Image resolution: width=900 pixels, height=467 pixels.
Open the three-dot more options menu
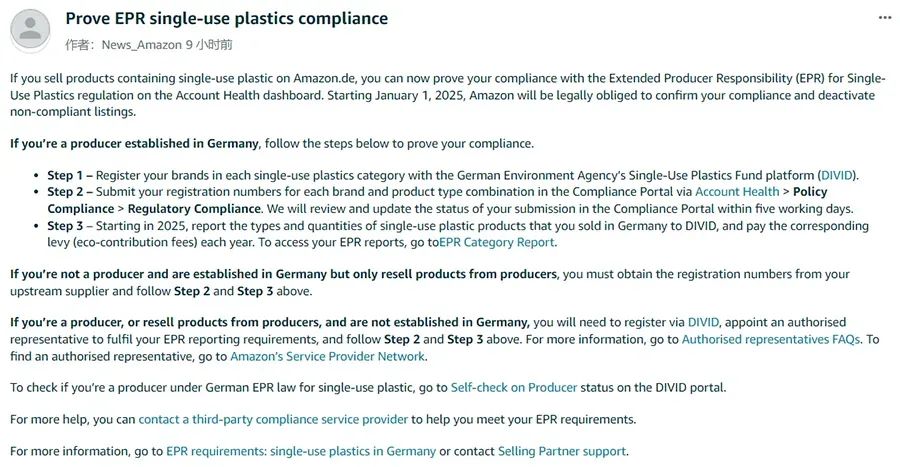[885, 18]
